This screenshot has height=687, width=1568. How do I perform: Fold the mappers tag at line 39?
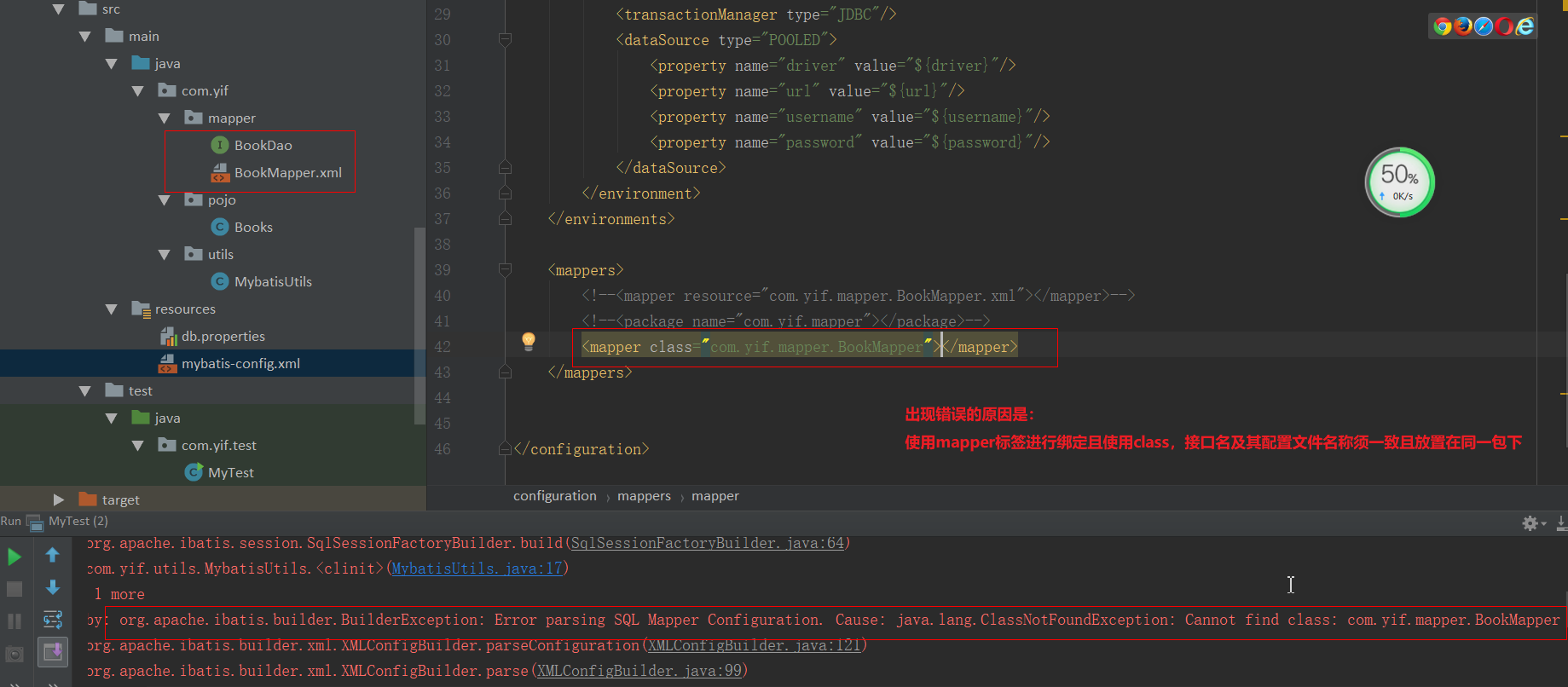click(505, 269)
